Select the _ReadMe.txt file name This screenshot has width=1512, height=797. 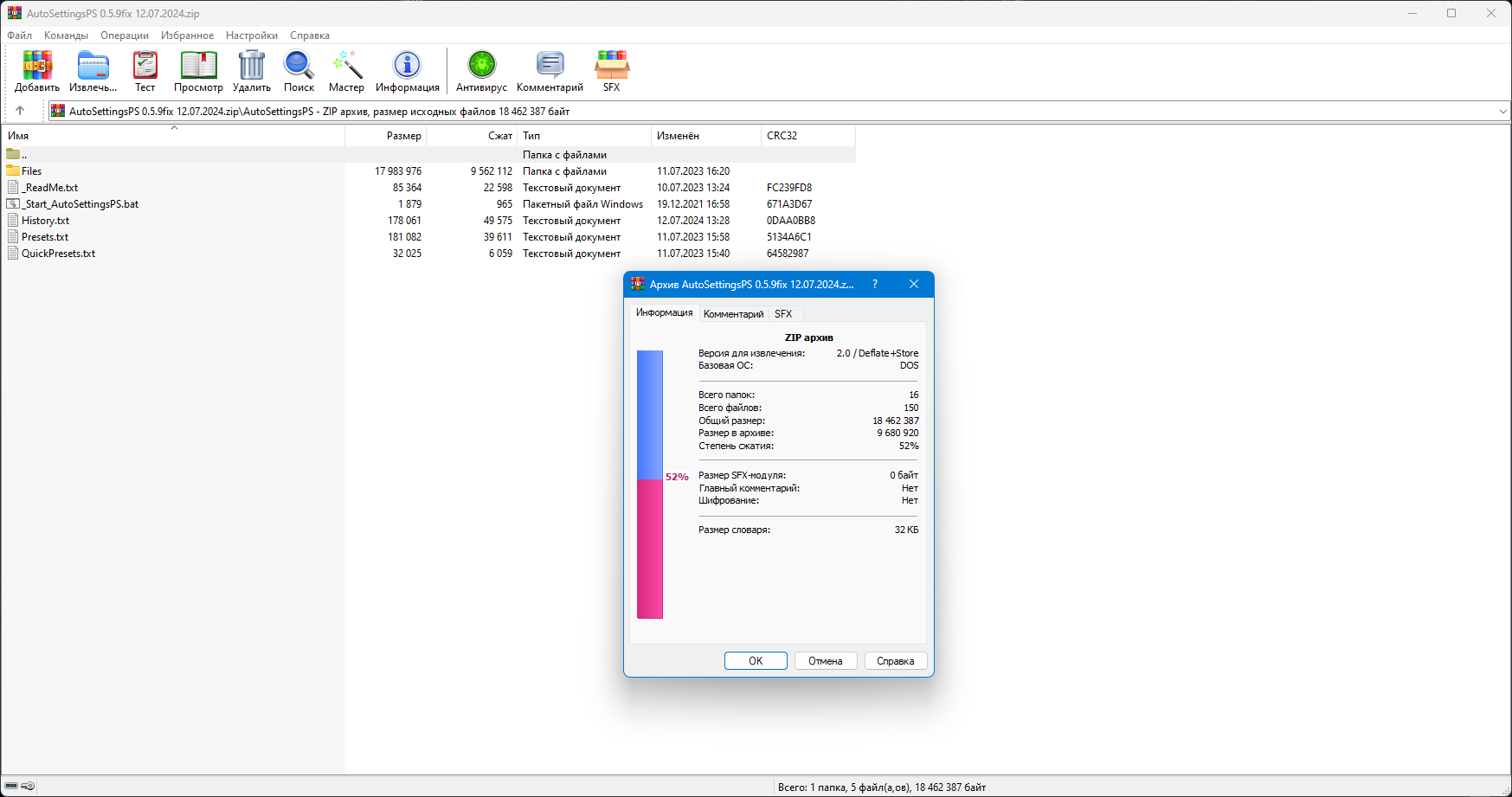(50, 188)
